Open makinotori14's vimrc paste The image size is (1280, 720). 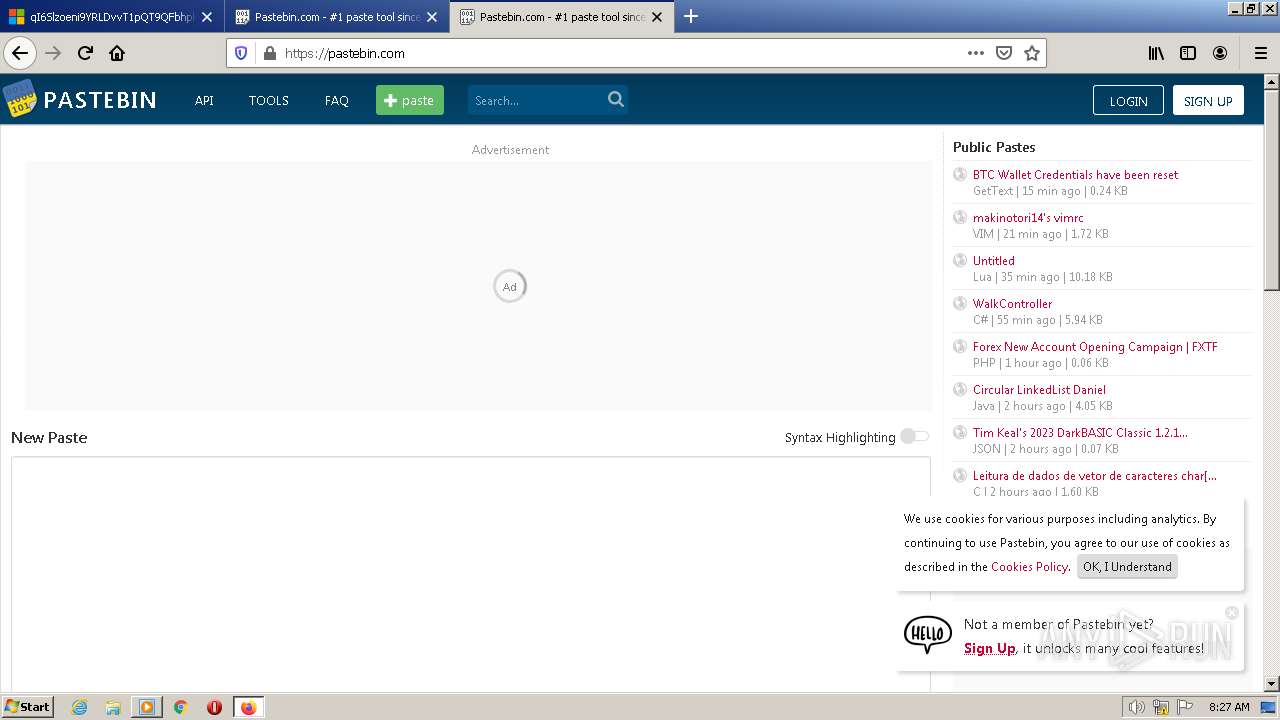click(x=1028, y=217)
